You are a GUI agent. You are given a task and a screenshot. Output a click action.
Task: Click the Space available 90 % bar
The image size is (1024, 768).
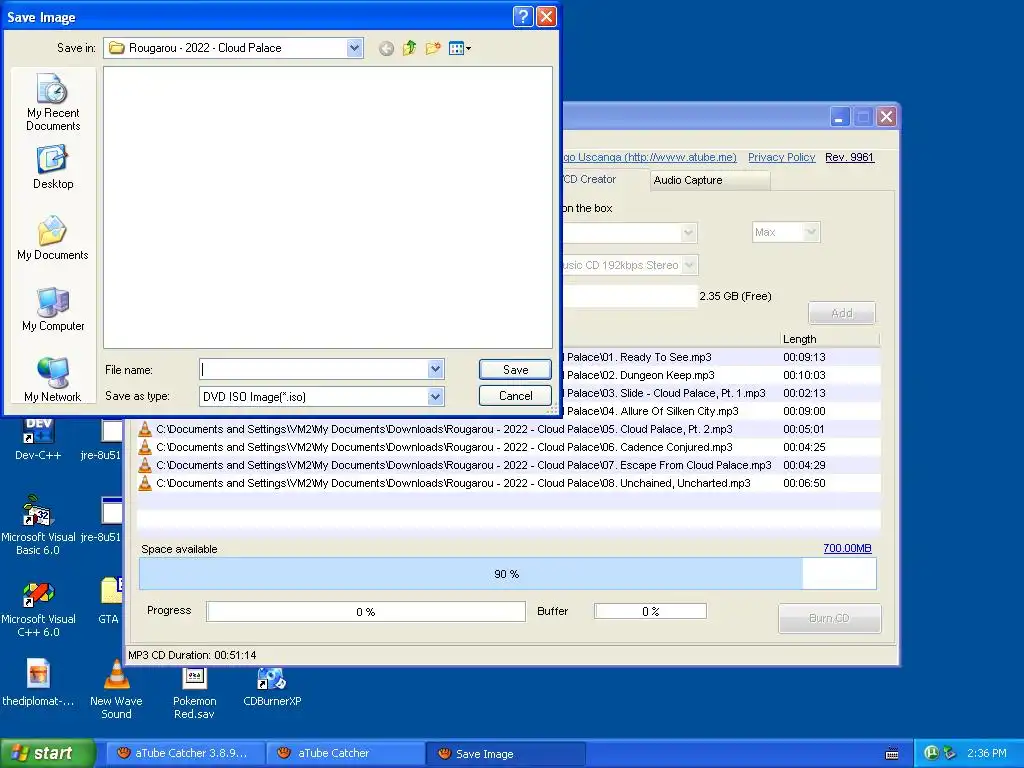pos(507,574)
